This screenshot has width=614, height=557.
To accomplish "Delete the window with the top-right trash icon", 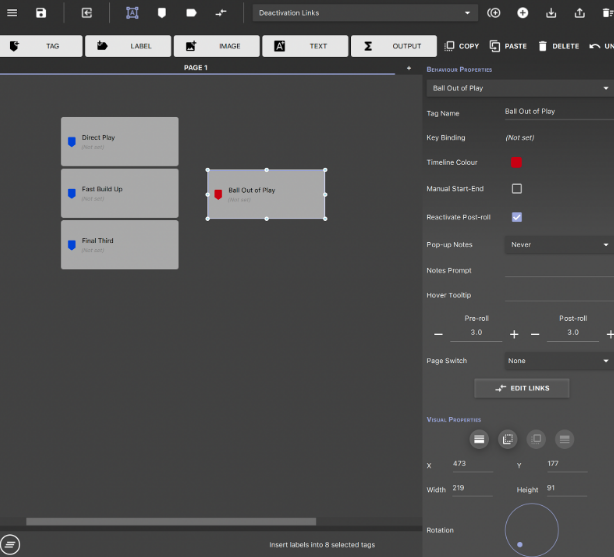I will pyautogui.click(x=607, y=13).
